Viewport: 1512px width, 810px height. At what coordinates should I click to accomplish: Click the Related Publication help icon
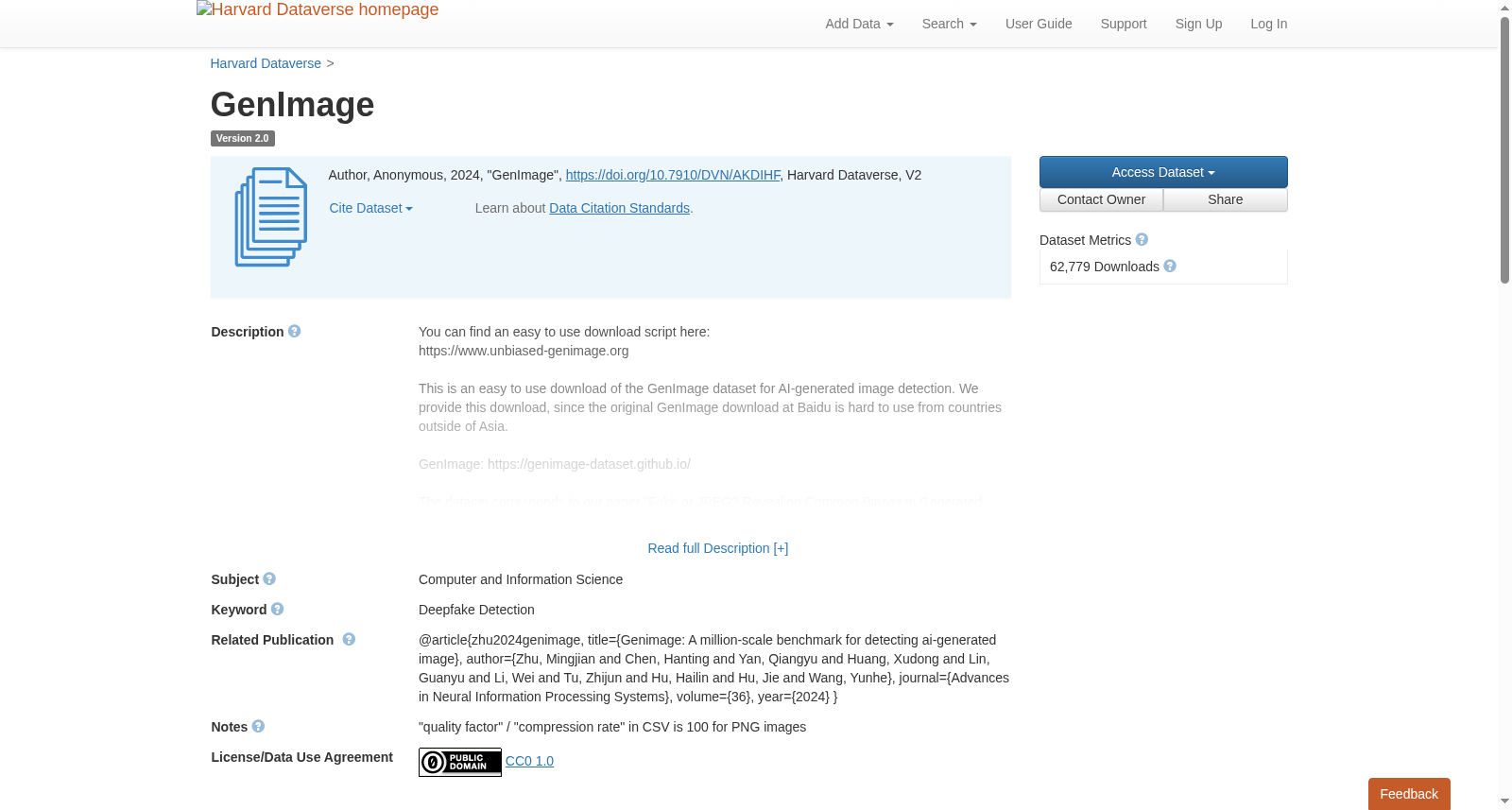click(349, 640)
